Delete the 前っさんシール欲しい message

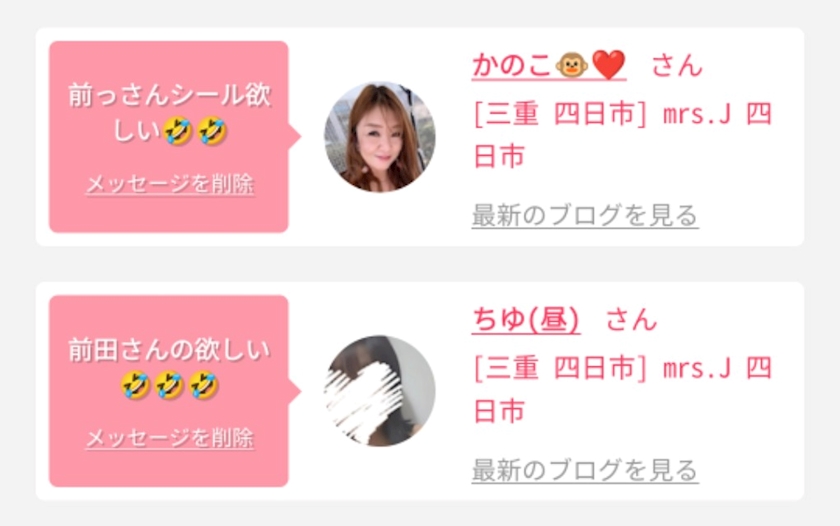[x=170, y=184]
